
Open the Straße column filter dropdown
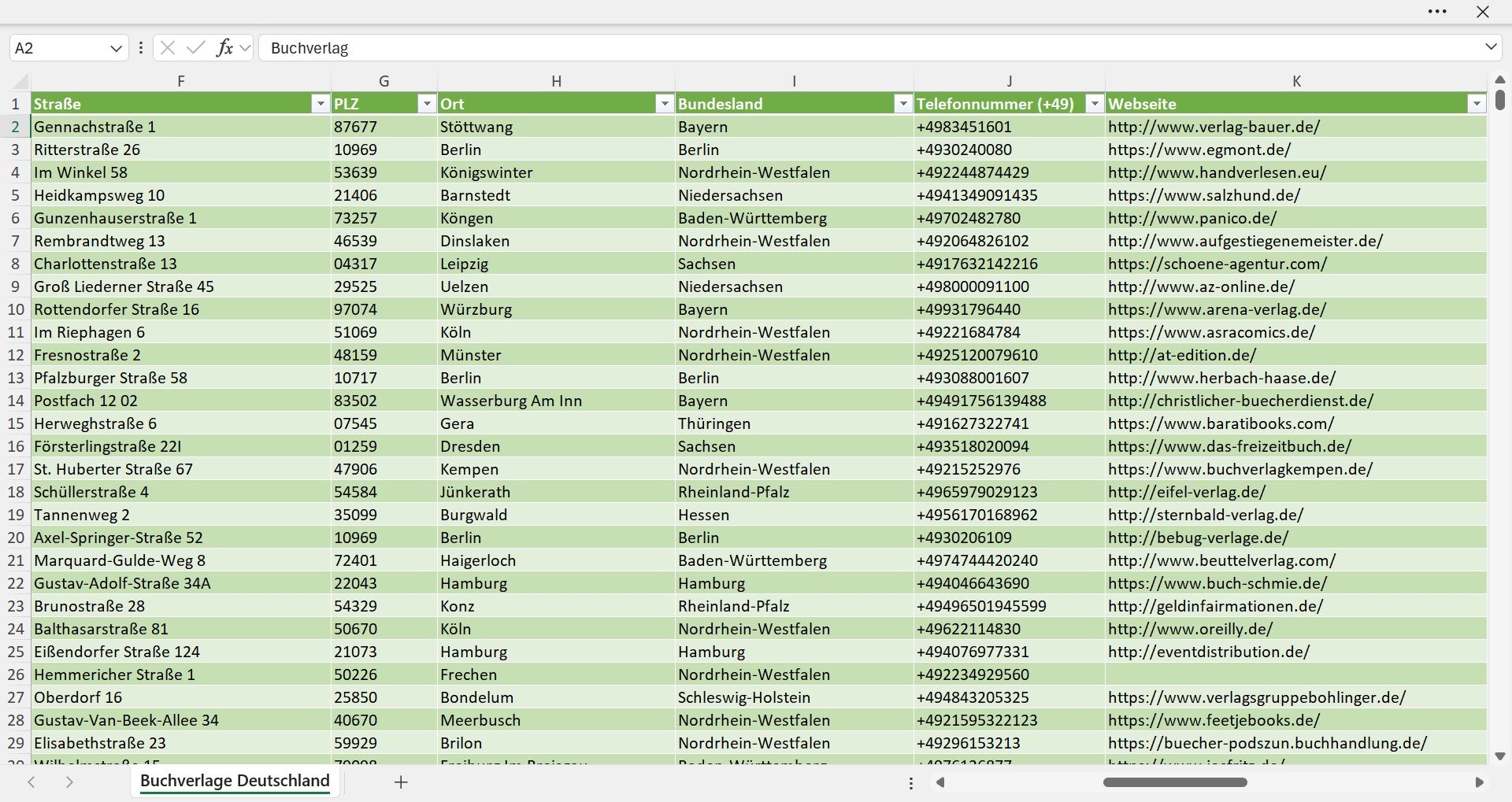click(320, 104)
